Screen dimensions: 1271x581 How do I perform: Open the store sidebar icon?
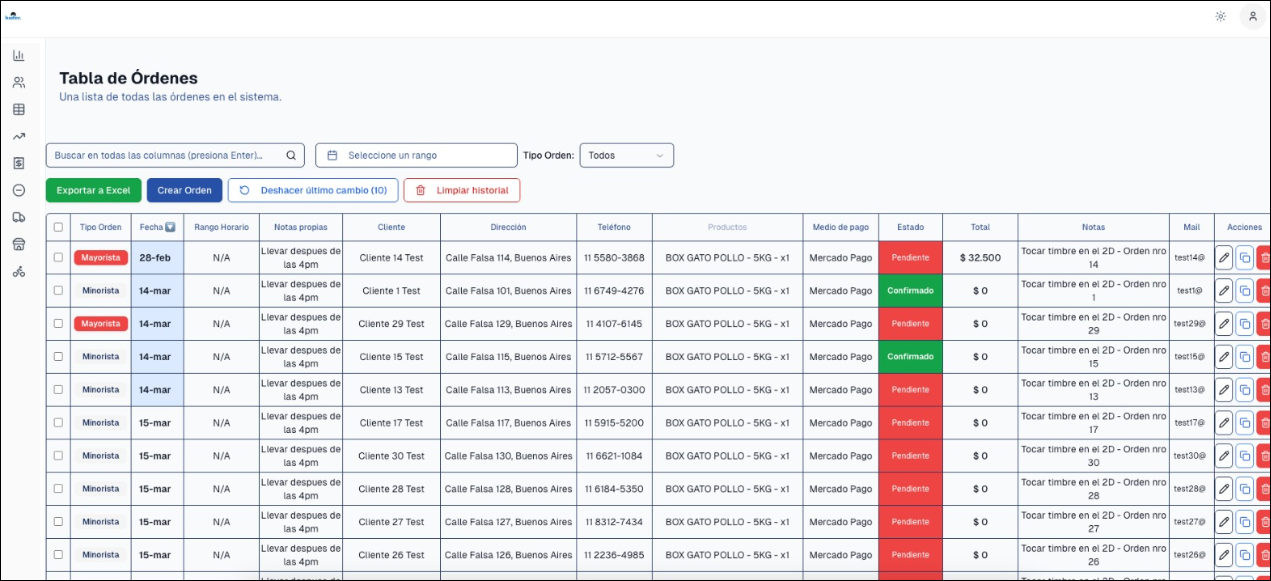(18, 244)
